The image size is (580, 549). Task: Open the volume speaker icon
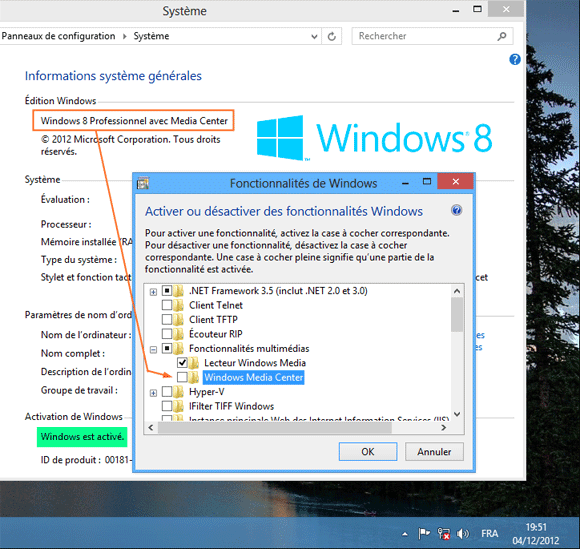(462, 533)
